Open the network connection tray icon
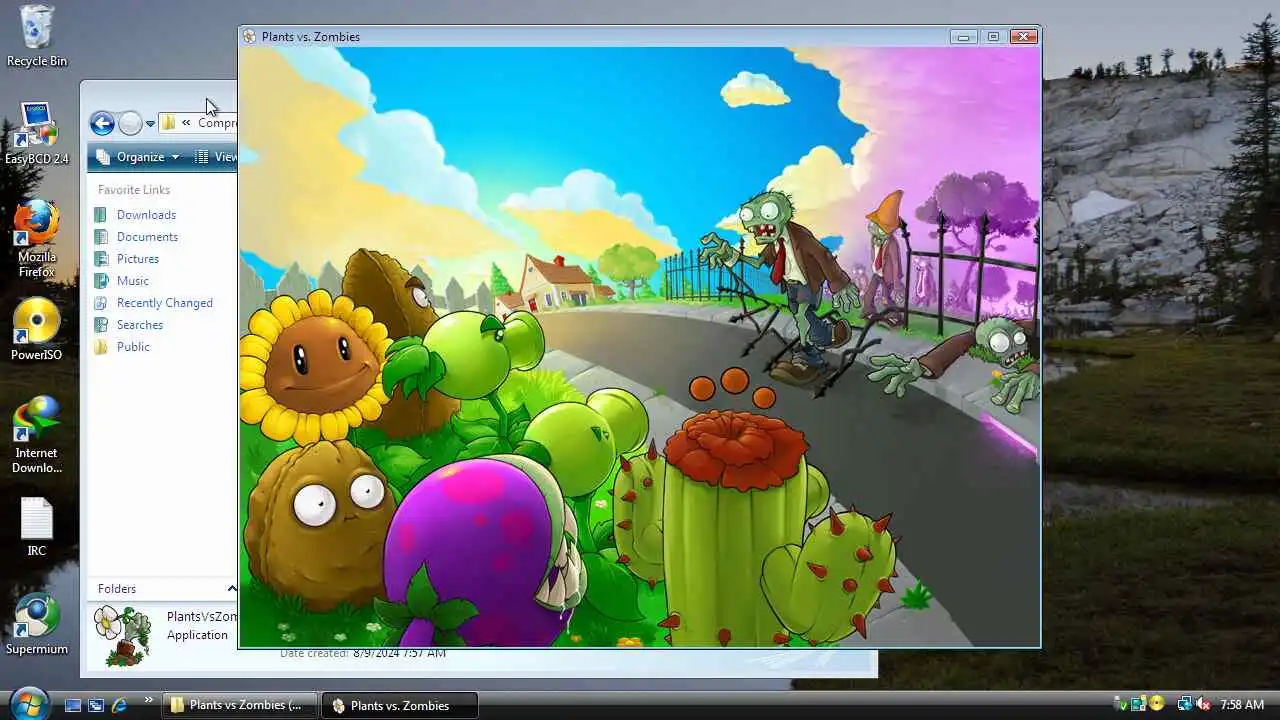The image size is (1280, 720). (x=1185, y=704)
